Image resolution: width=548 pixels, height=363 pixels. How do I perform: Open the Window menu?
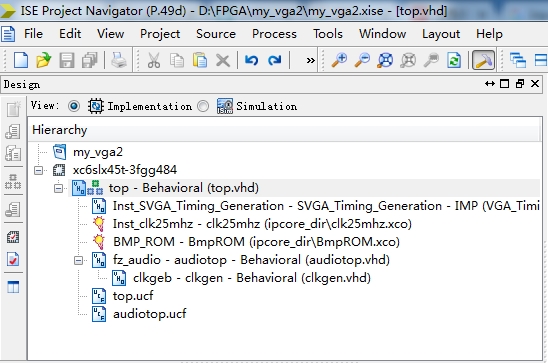click(382, 34)
